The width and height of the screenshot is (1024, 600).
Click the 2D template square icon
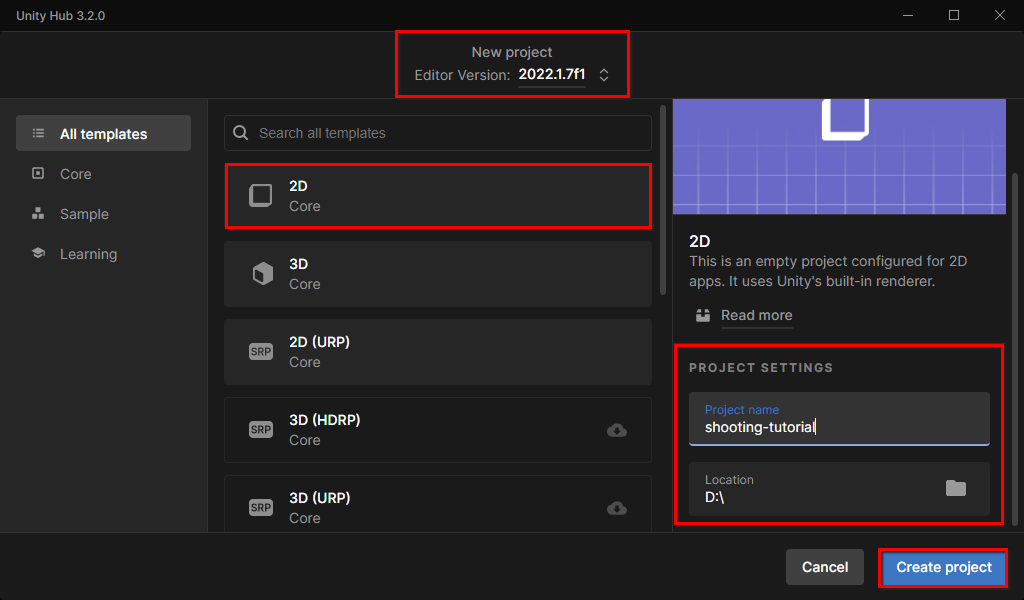point(261,195)
